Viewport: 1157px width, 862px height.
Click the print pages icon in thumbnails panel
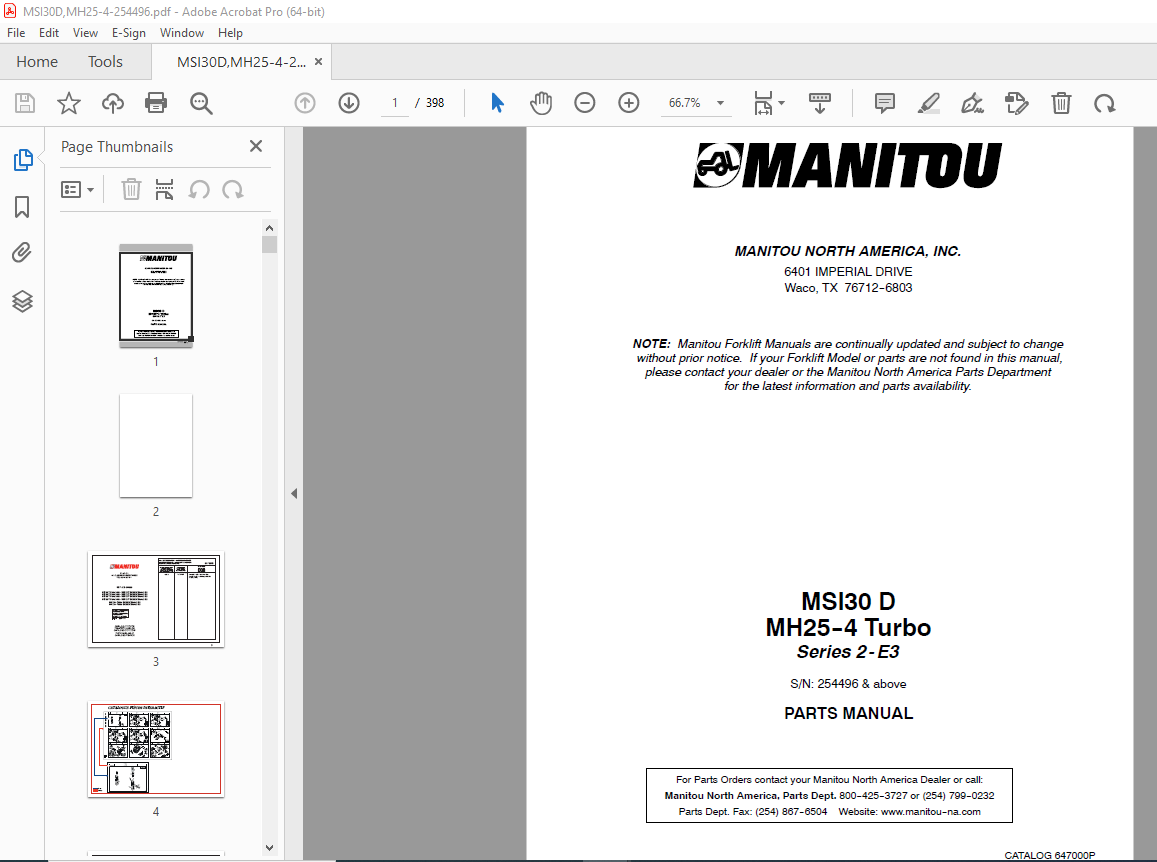[x=164, y=190]
